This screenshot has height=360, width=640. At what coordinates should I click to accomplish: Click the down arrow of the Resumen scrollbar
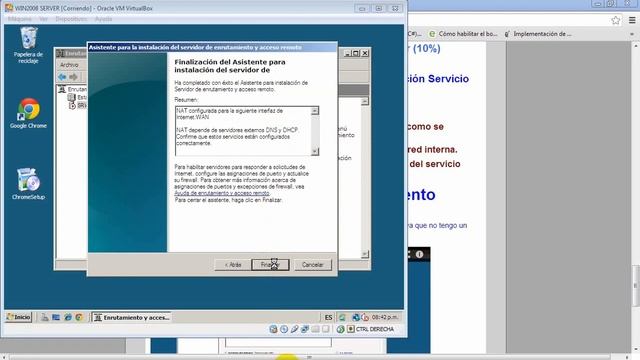[315, 151]
